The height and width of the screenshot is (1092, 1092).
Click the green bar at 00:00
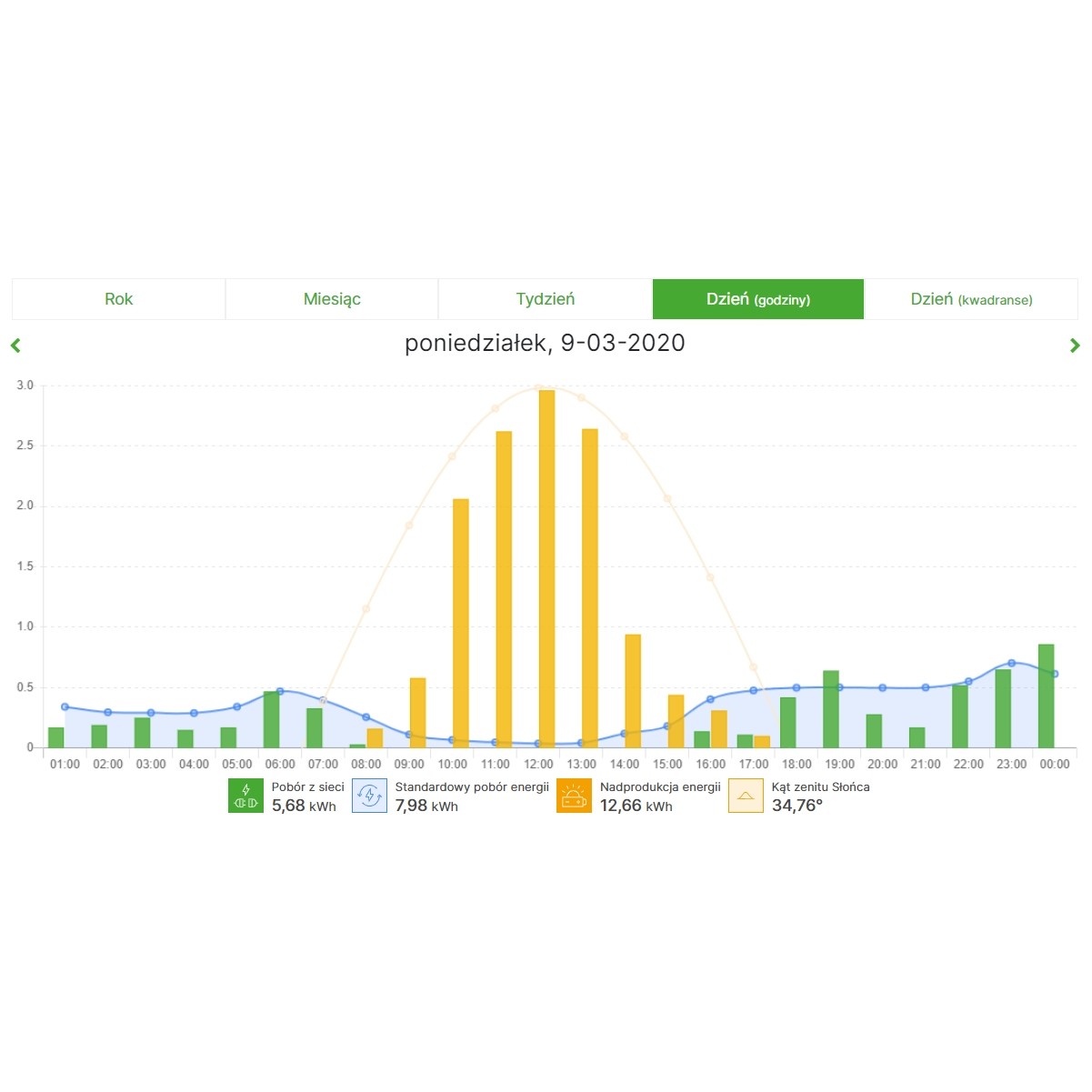[1047, 696]
